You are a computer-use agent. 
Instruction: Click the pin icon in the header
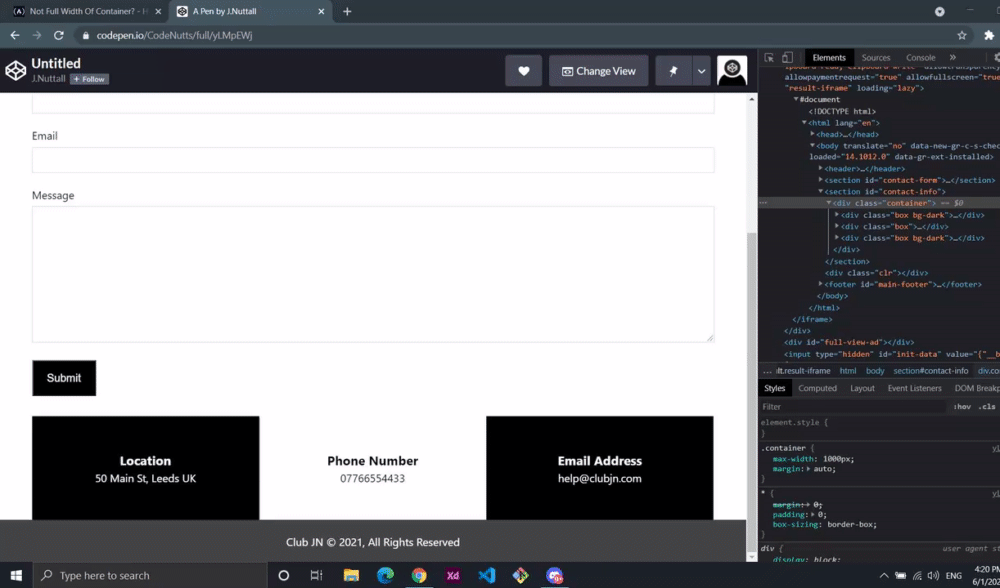point(673,71)
